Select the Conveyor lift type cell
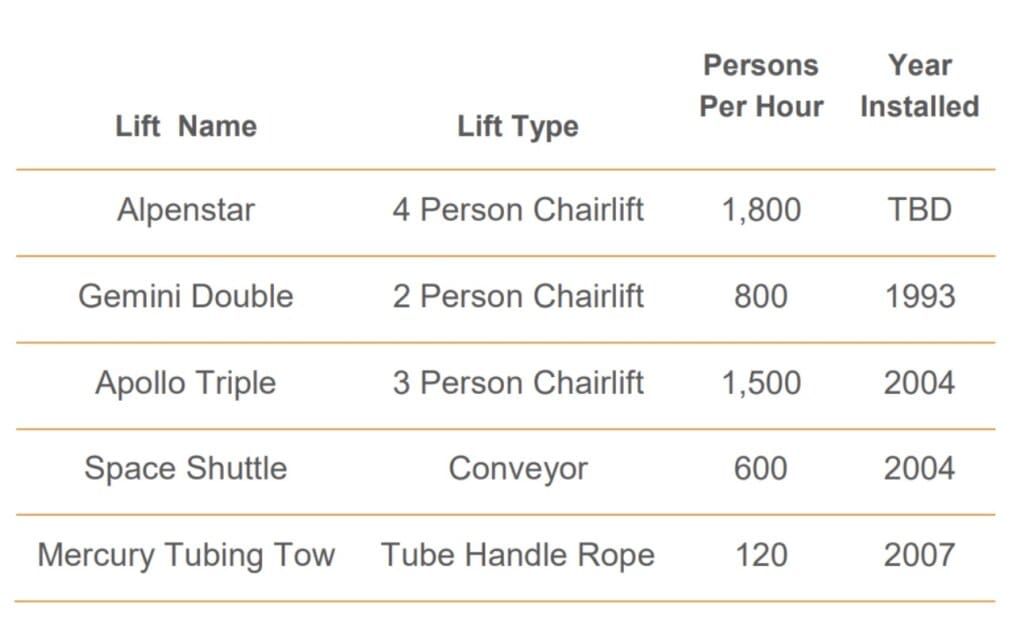This screenshot has height=632, width=1024. [x=518, y=468]
